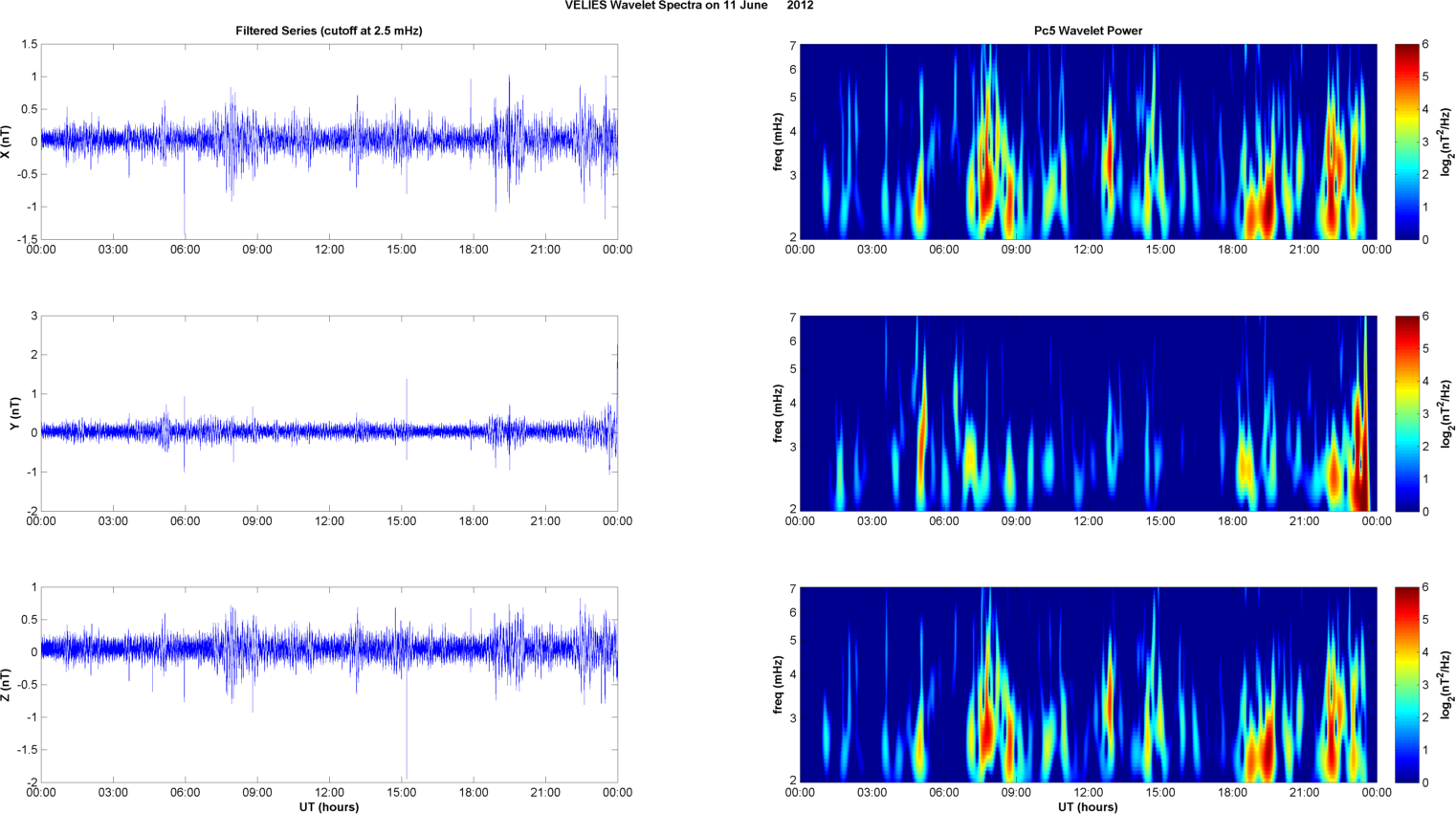Click the X component filtered time series plot
This screenshot has height=814, width=1456.
[x=329, y=142]
